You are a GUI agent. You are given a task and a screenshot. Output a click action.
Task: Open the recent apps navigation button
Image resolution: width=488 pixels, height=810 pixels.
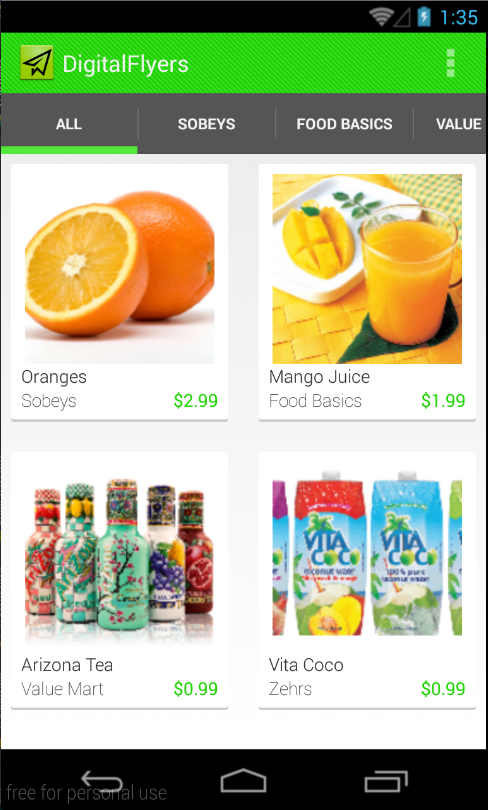(x=386, y=781)
